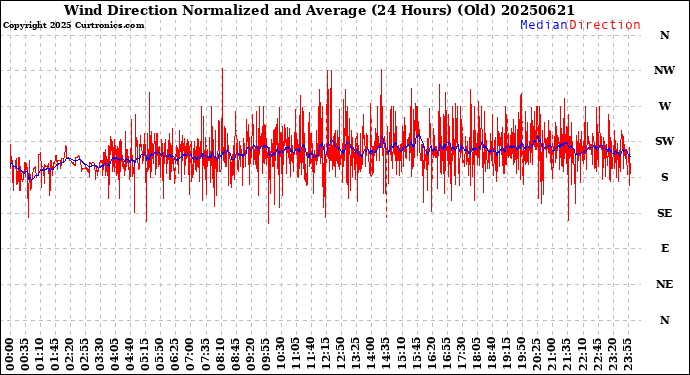
Task: Click the 04:05 time label
Action: point(114,354)
